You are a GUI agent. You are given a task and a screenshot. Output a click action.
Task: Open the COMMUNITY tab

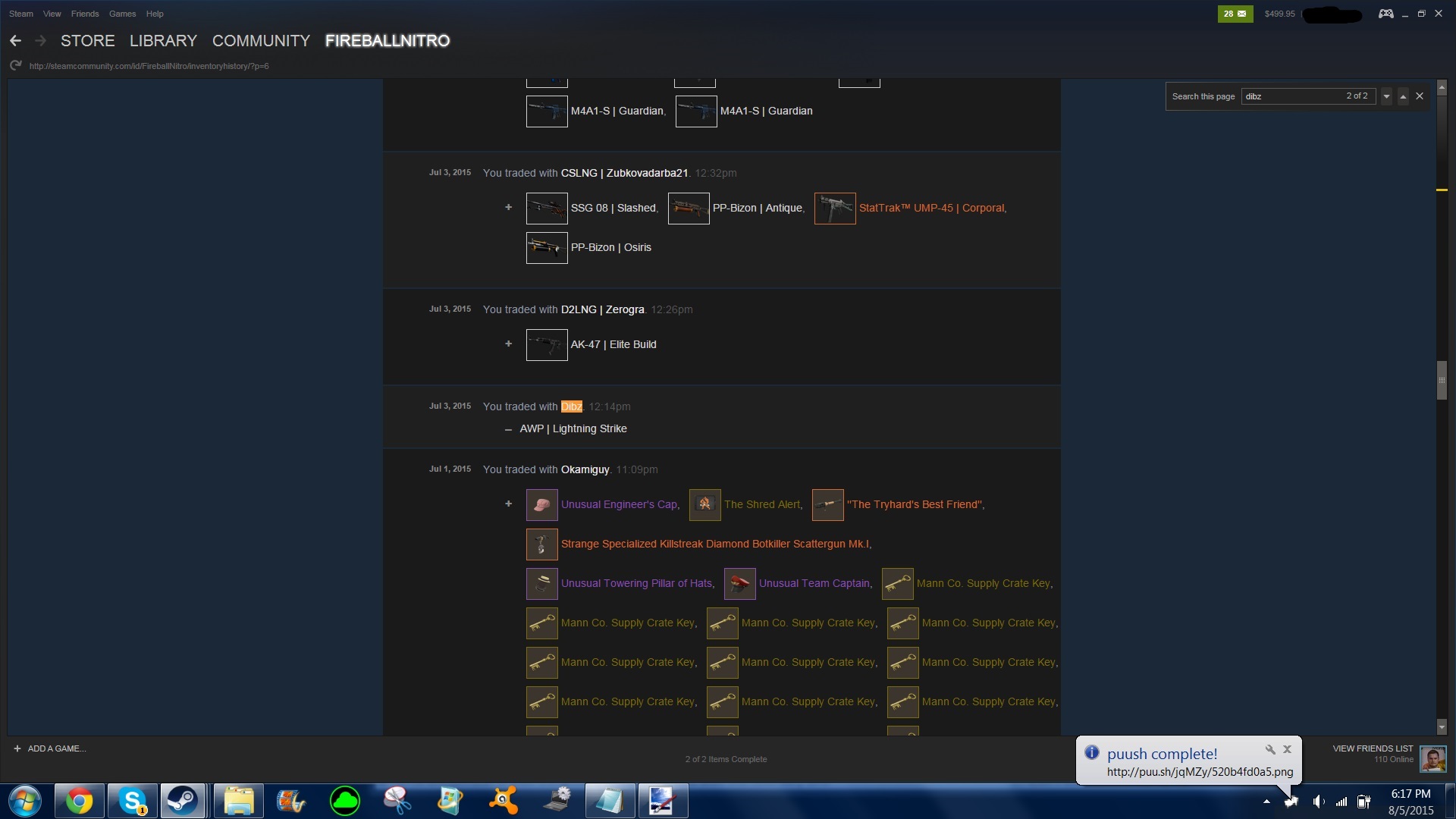pos(261,41)
